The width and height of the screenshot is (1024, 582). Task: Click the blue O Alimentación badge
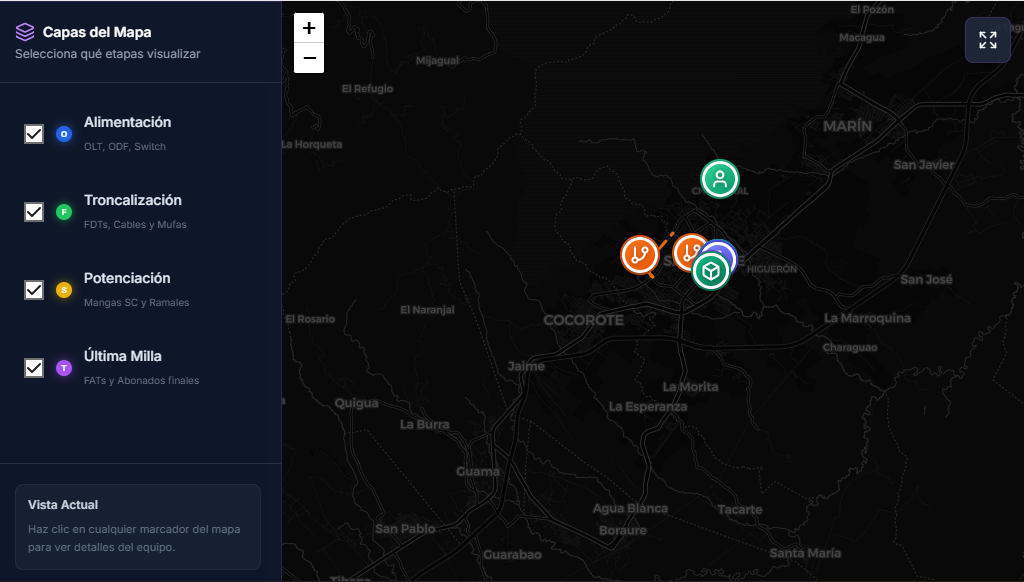[x=64, y=134]
